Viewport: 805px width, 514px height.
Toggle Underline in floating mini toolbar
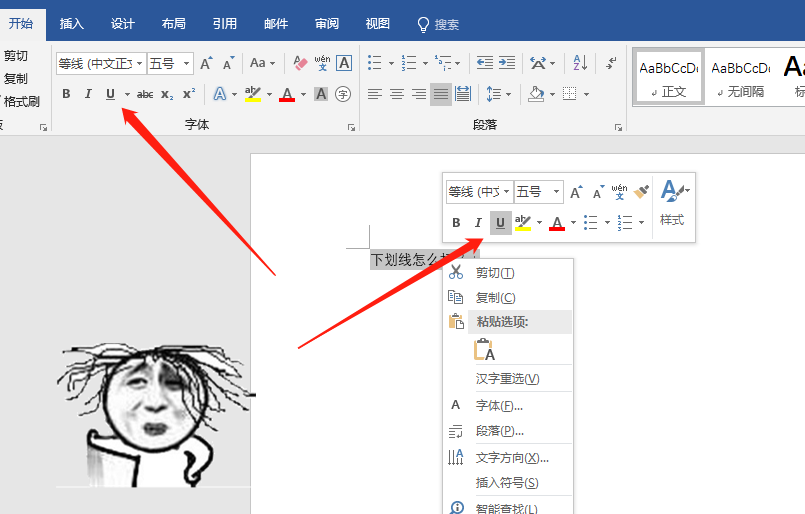501,223
